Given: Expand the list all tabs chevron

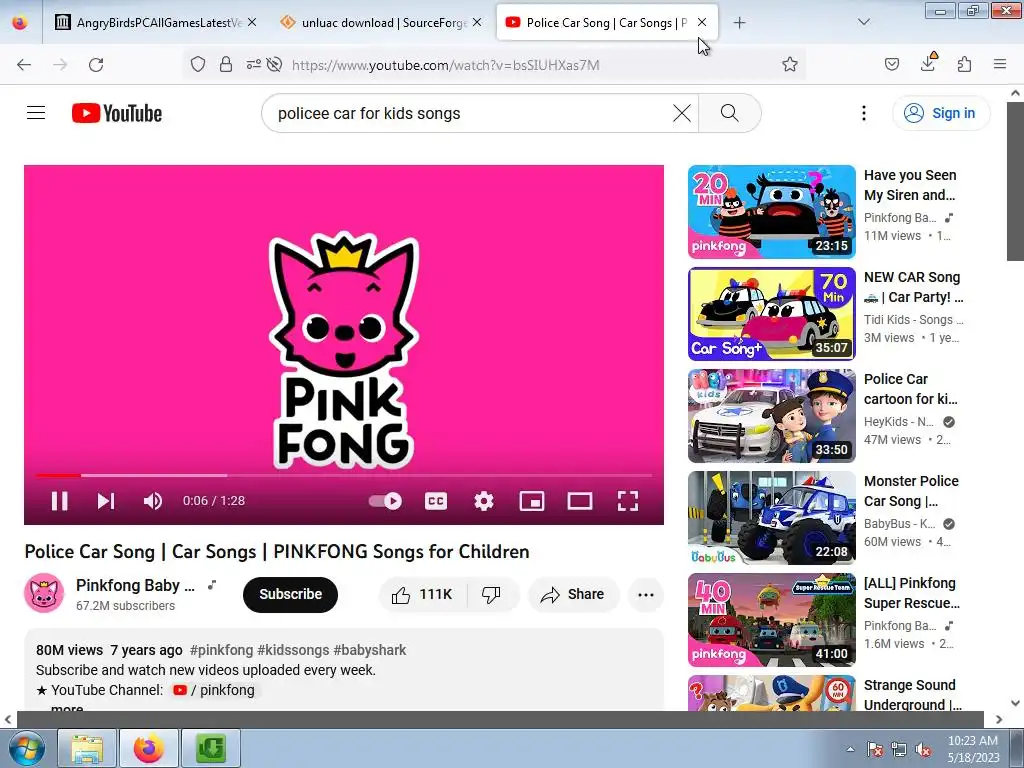Looking at the screenshot, I should coord(863,22).
